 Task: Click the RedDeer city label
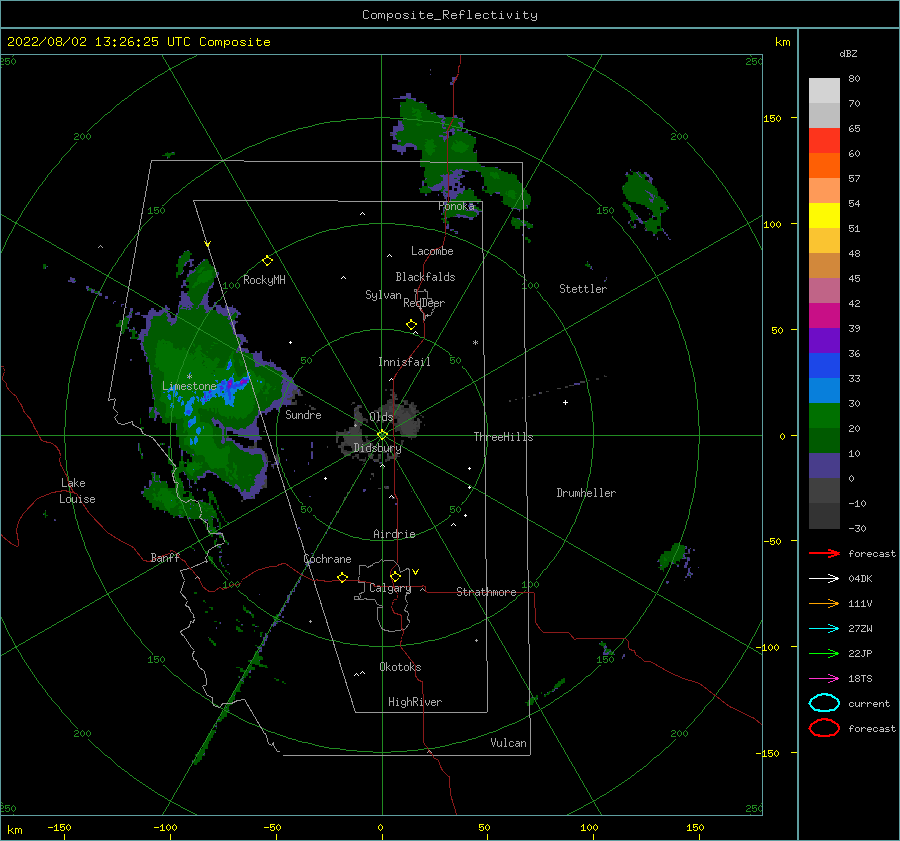tap(424, 303)
